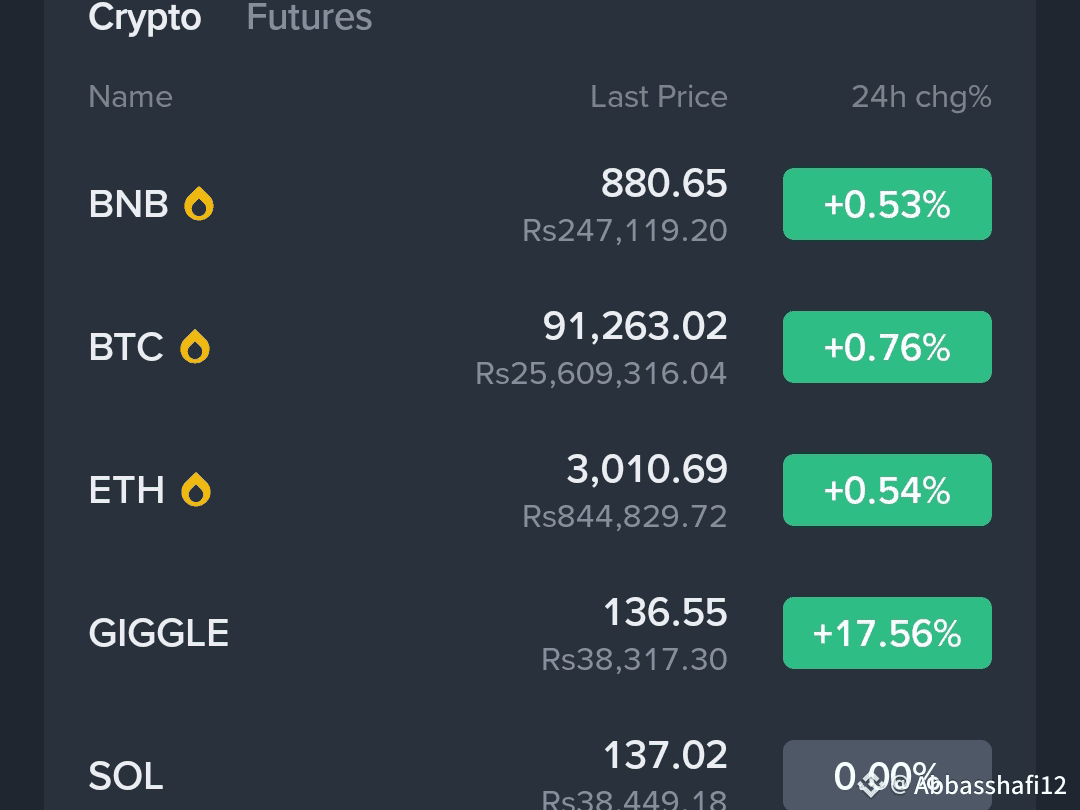Tap the SOL 0.00% change badge
Image resolution: width=1080 pixels, height=810 pixels.
pyautogui.click(x=887, y=775)
